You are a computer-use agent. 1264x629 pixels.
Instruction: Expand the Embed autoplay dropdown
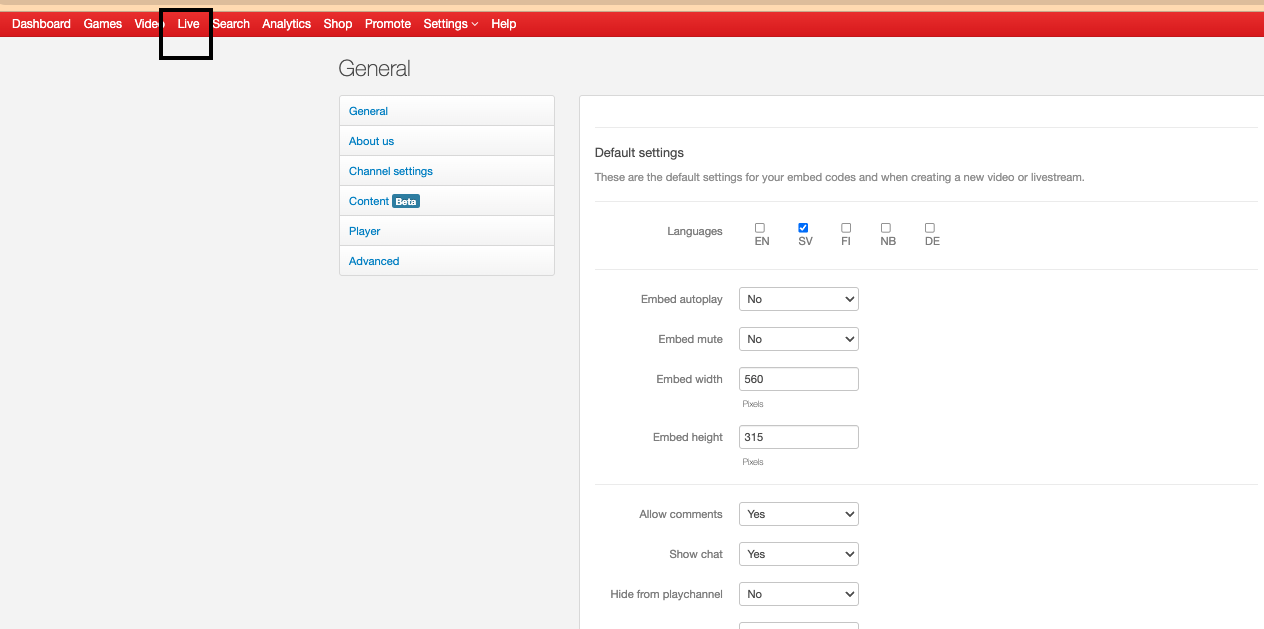798,299
